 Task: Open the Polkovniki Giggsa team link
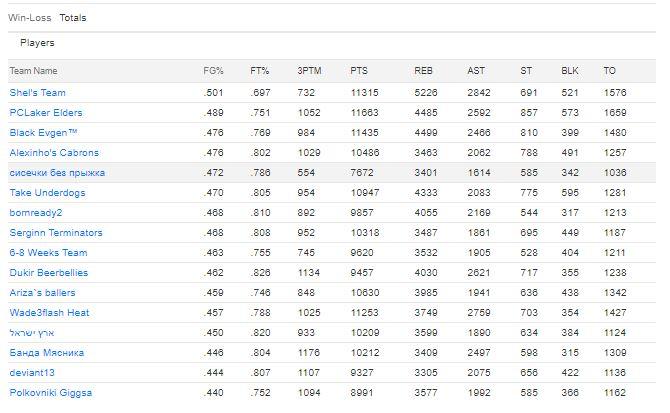[x=51, y=393]
